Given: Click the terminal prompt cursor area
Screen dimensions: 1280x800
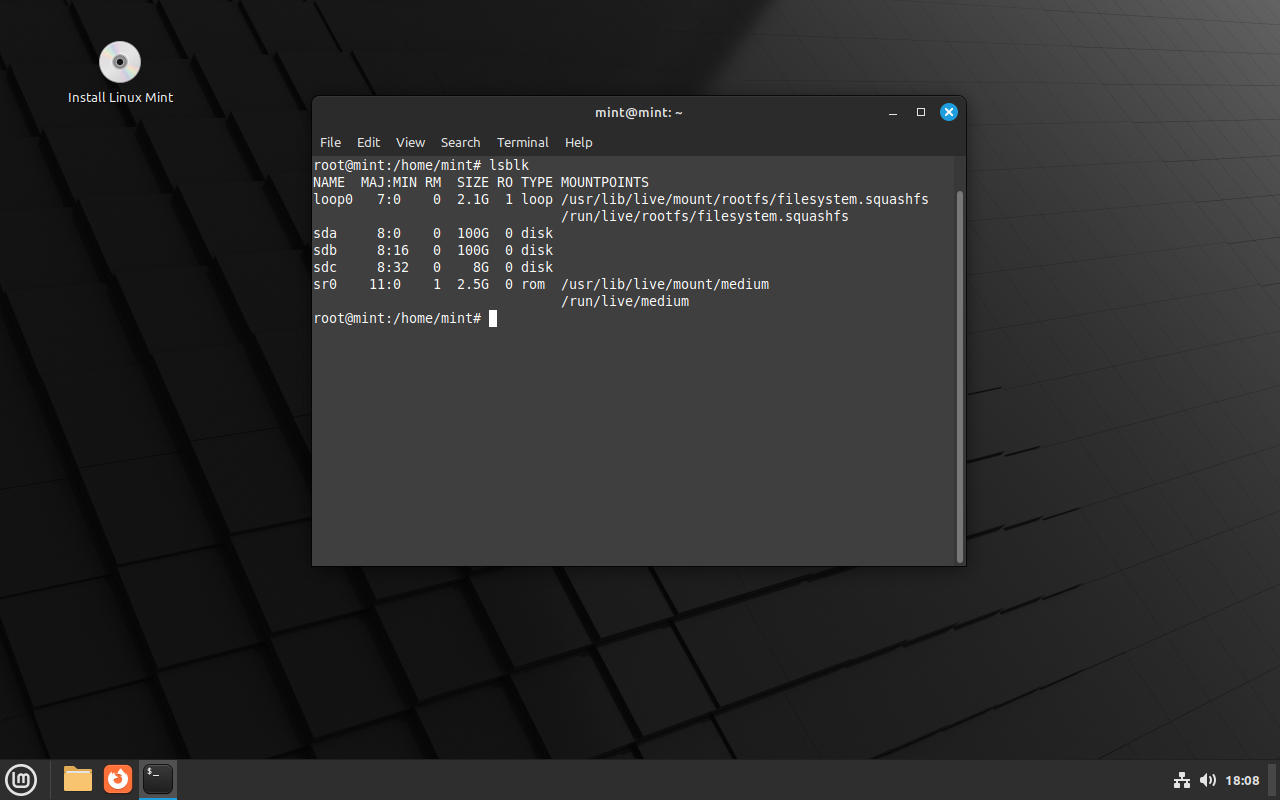Looking at the screenshot, I should [x=492, y=318].
